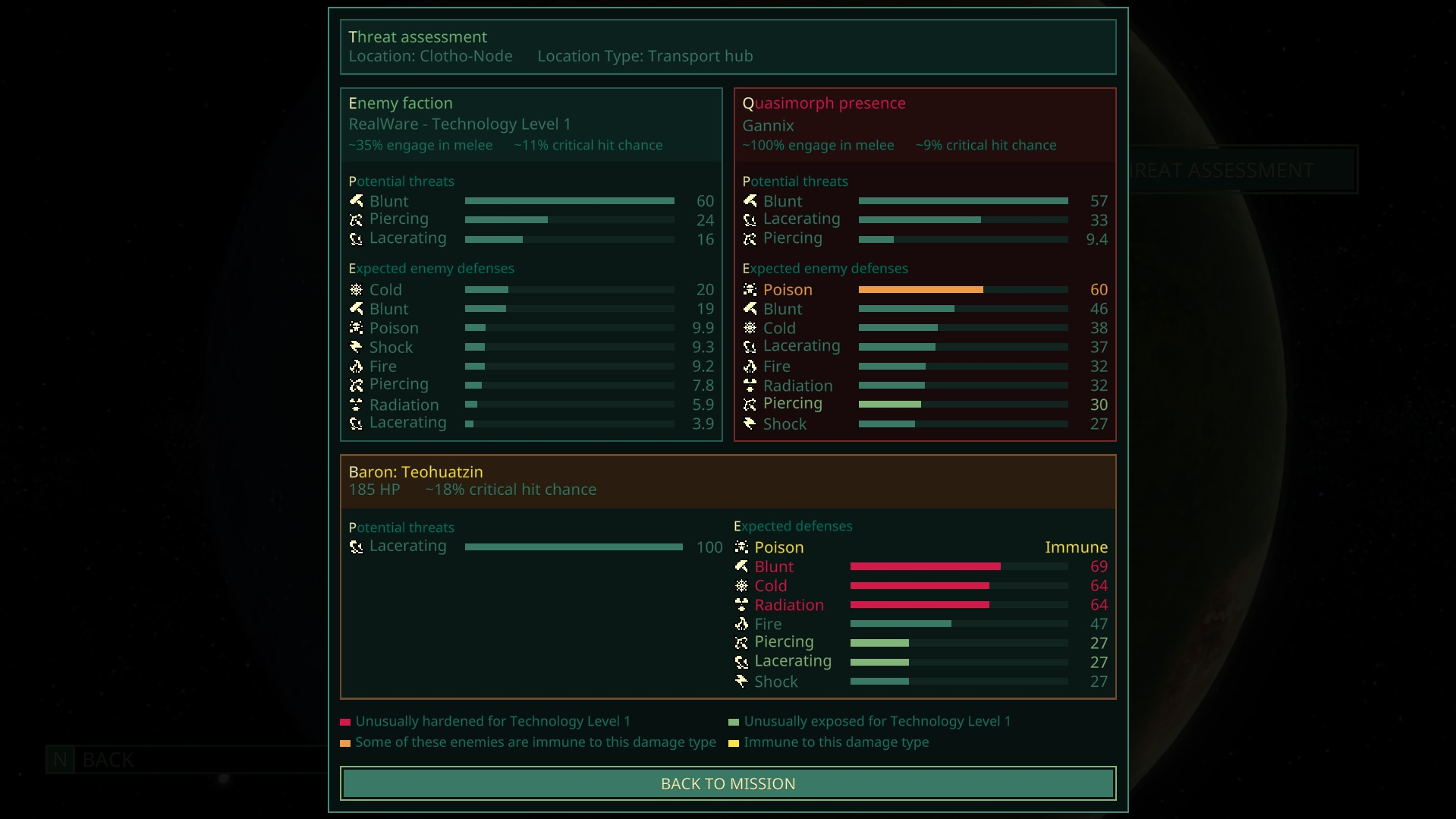Click the Poison icon in Baron expected defenses
The image size is (1456, 819).
coord(741,547)
